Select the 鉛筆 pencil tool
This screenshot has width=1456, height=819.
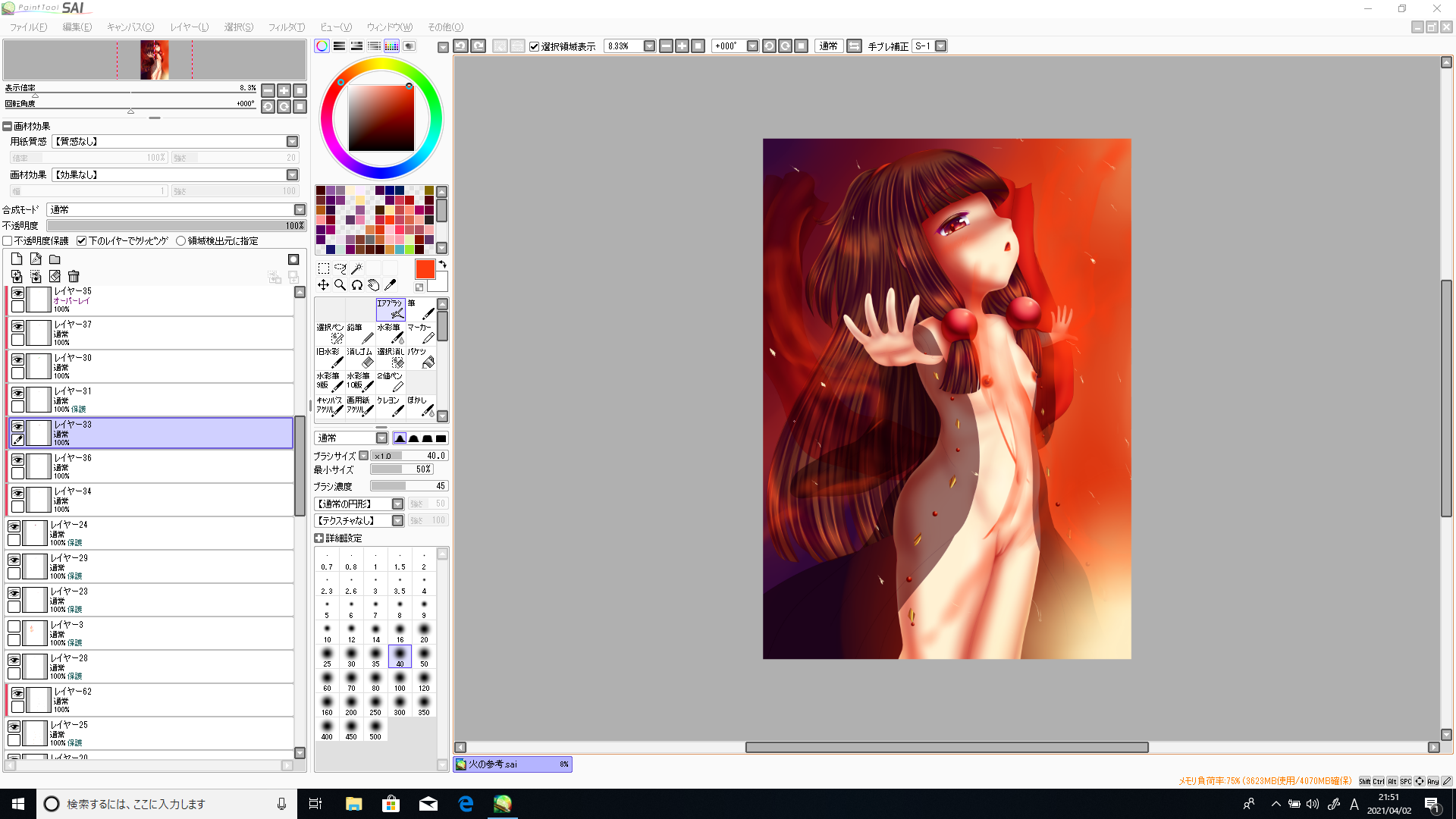coord(360,333)
